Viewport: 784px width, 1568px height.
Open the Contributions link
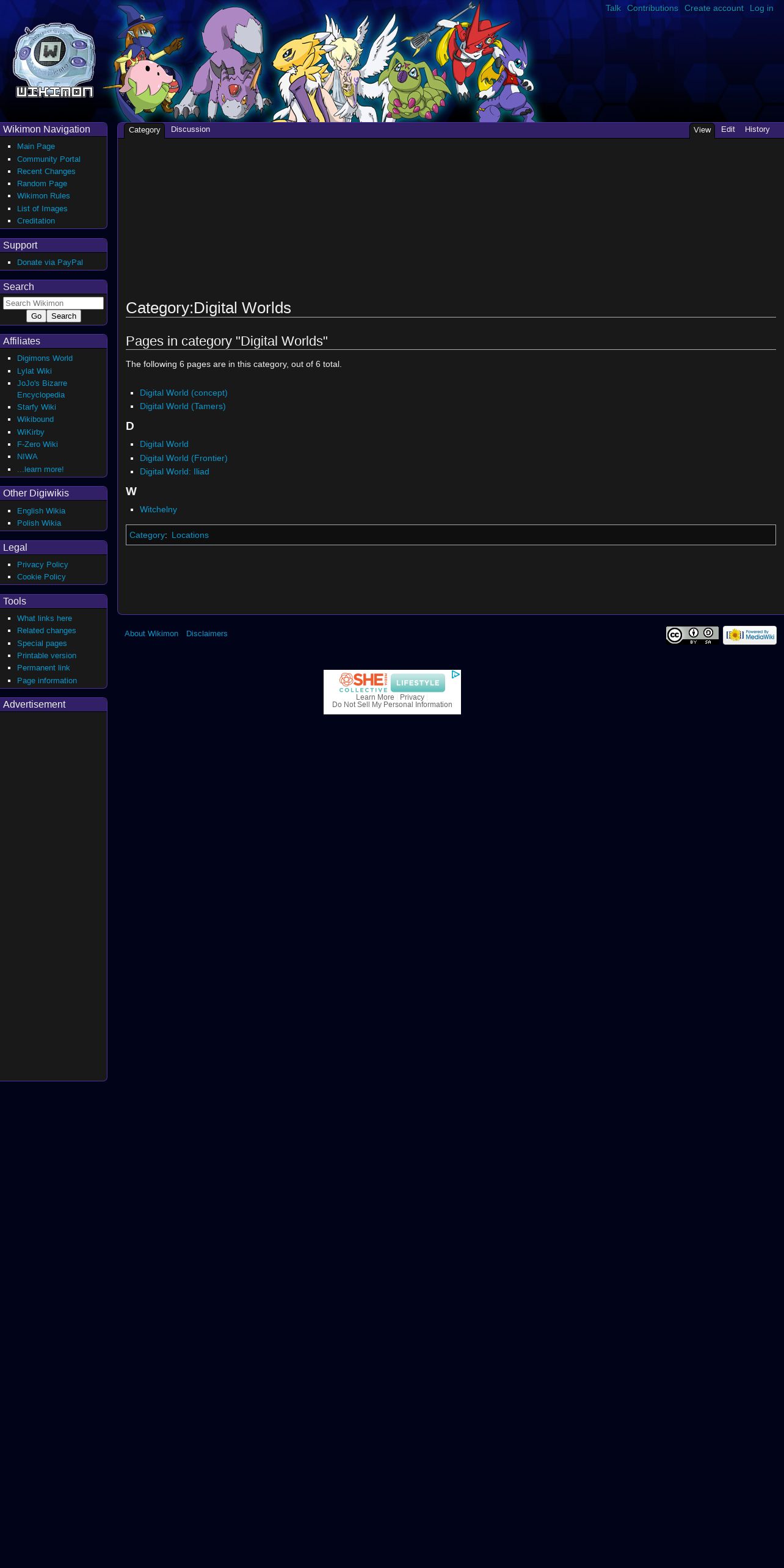coord(653,9)
